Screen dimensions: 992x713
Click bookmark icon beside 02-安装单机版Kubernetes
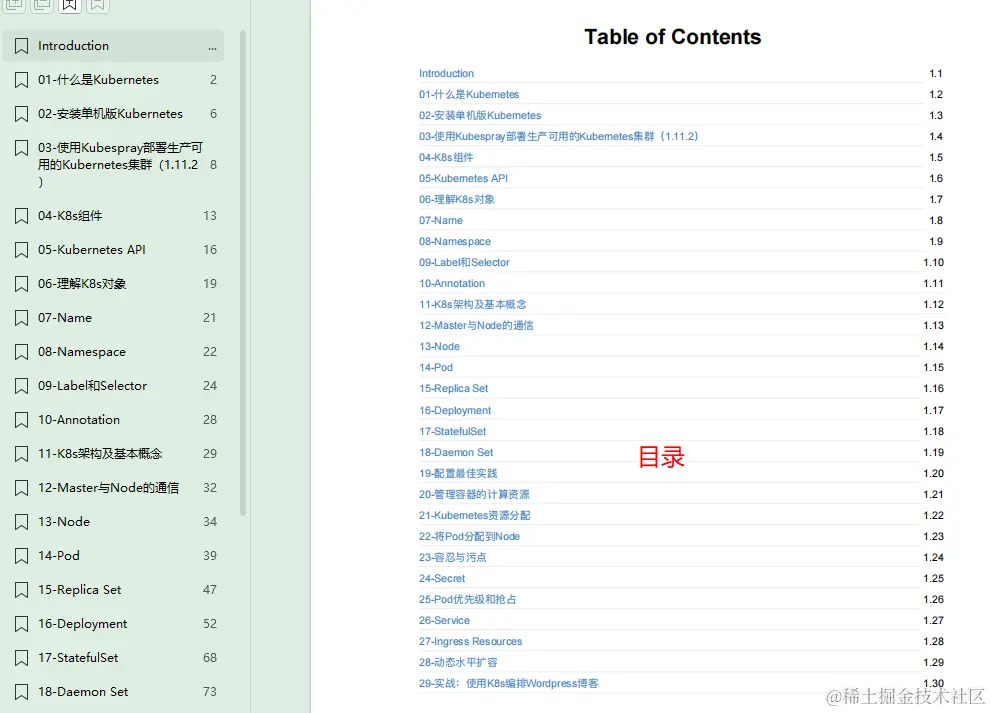pos(22,114)
